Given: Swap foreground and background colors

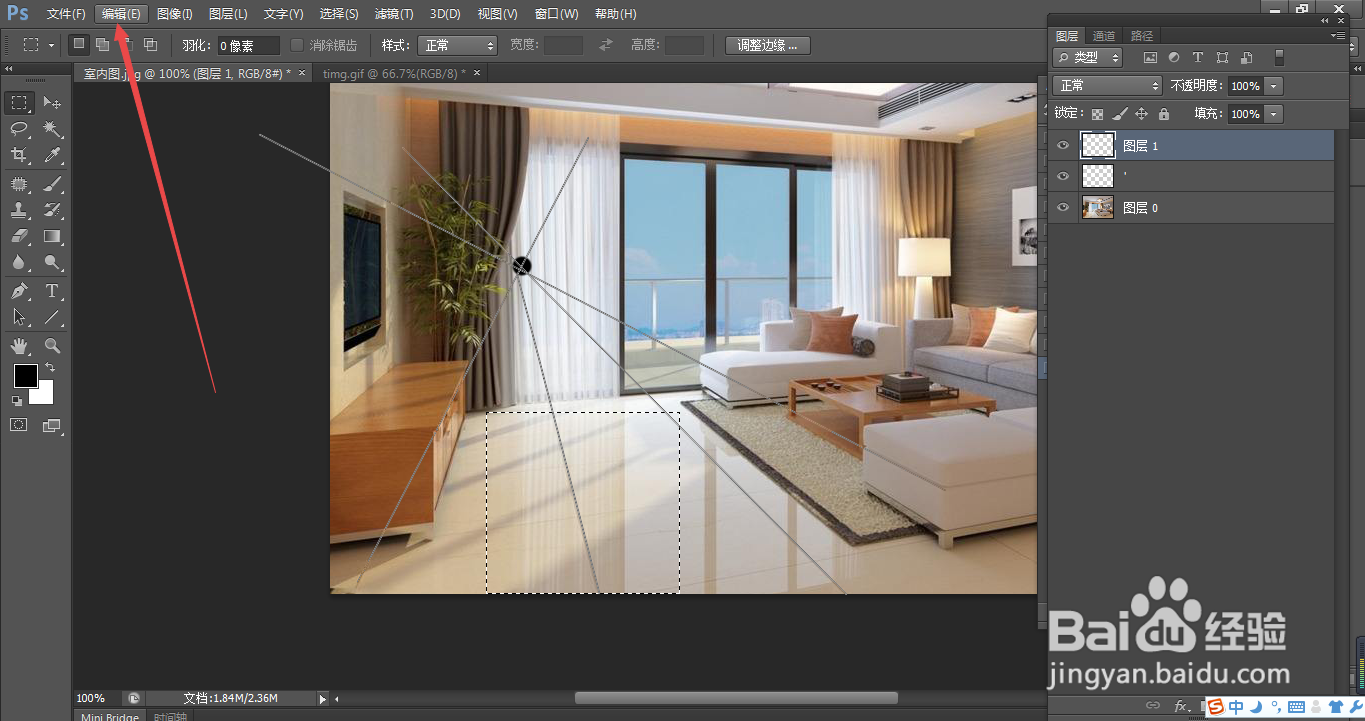Looking at the screenshot, I should (50, 368).
